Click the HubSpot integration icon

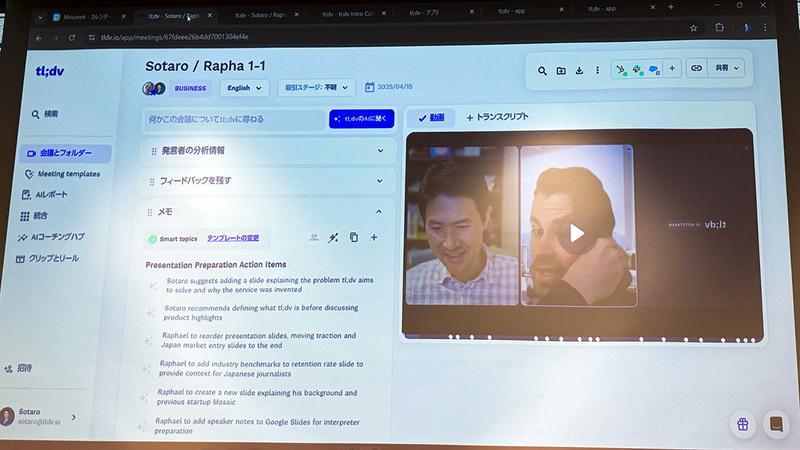point(621,69)
